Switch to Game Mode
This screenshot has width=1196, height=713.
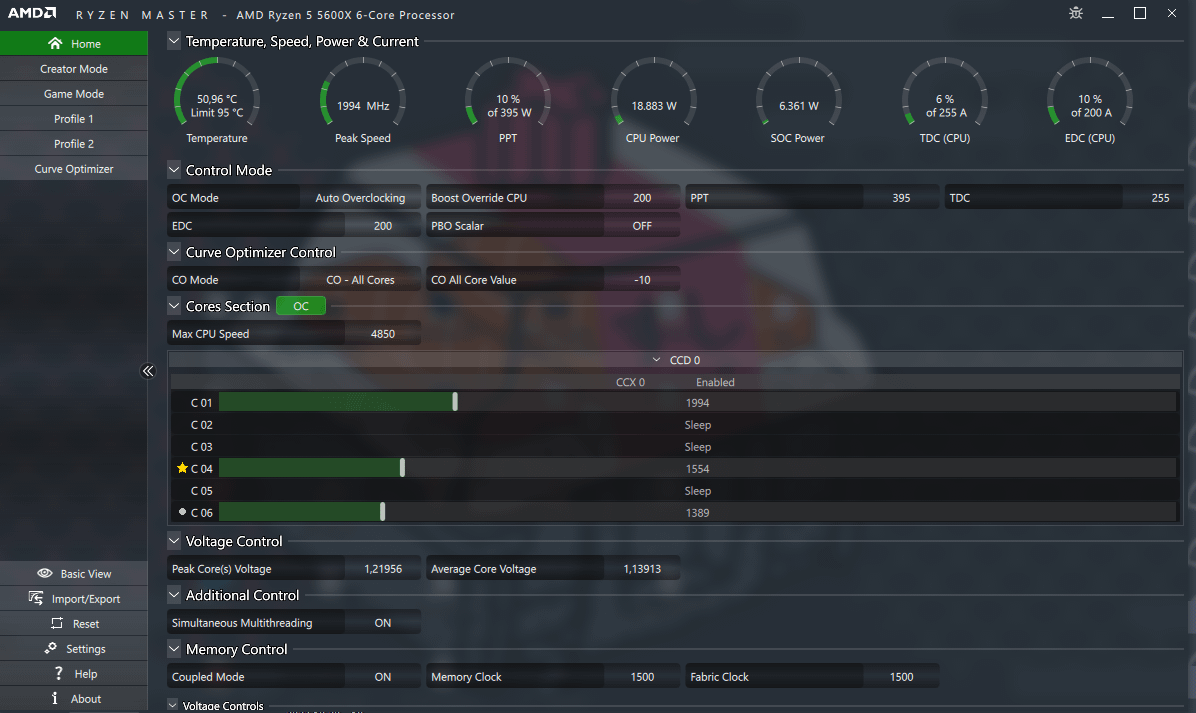(x=74, y=94)
